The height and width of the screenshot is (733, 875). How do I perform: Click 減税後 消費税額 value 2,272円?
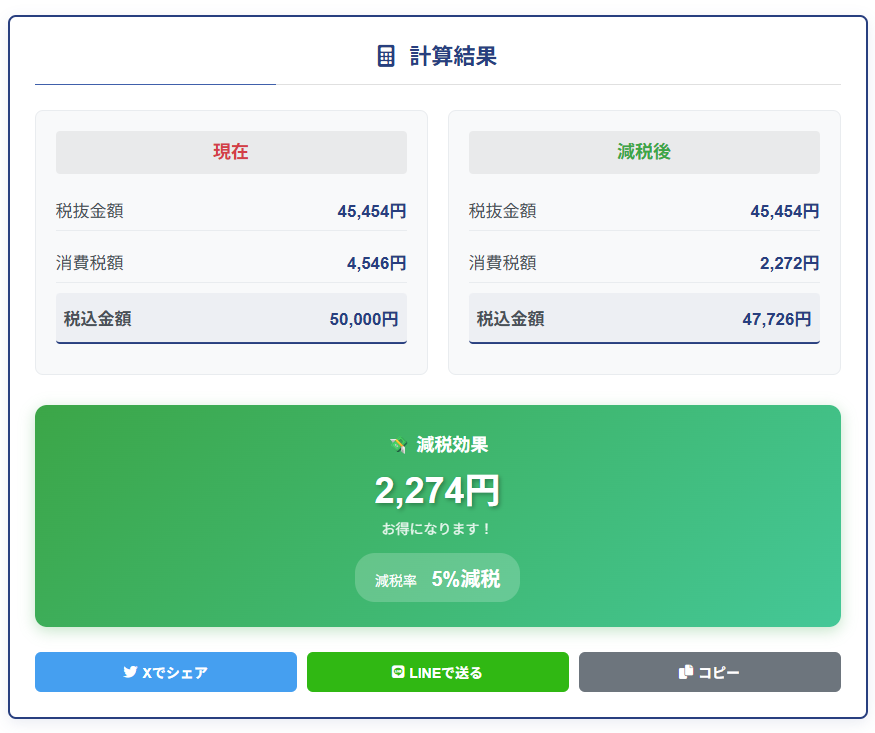pos(790,263)
